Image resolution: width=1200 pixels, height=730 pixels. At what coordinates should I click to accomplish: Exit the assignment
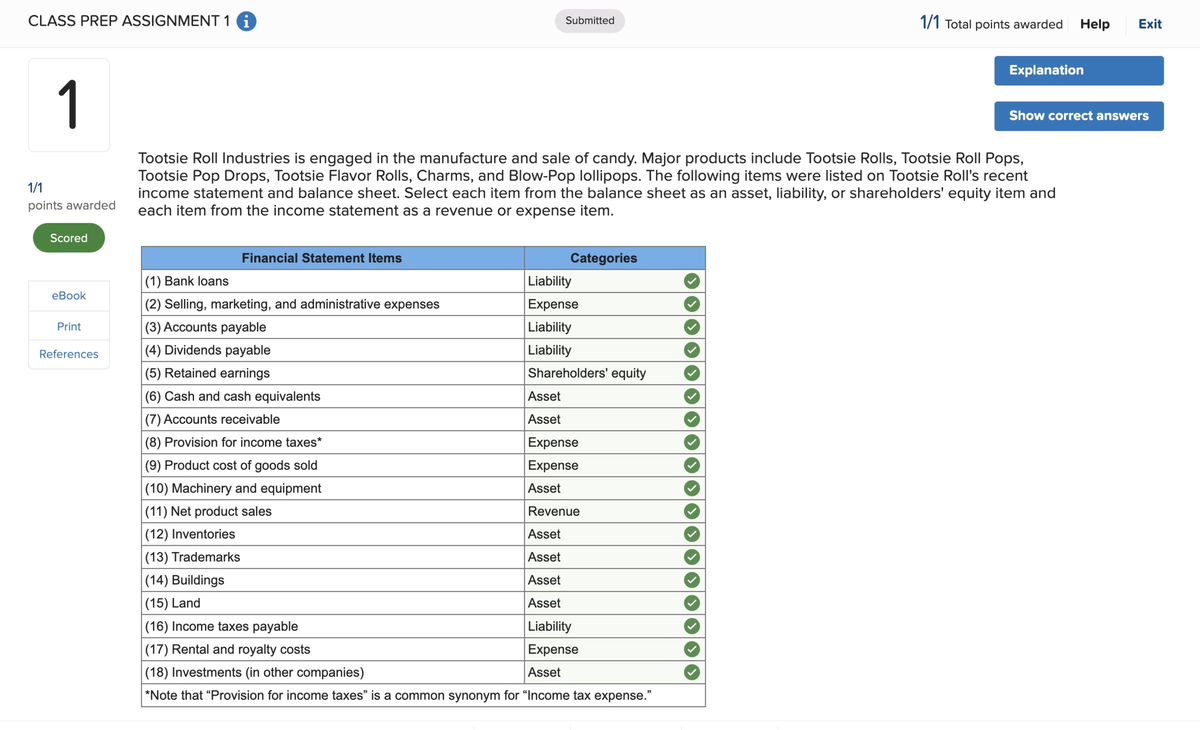[x=1150, y=24]
